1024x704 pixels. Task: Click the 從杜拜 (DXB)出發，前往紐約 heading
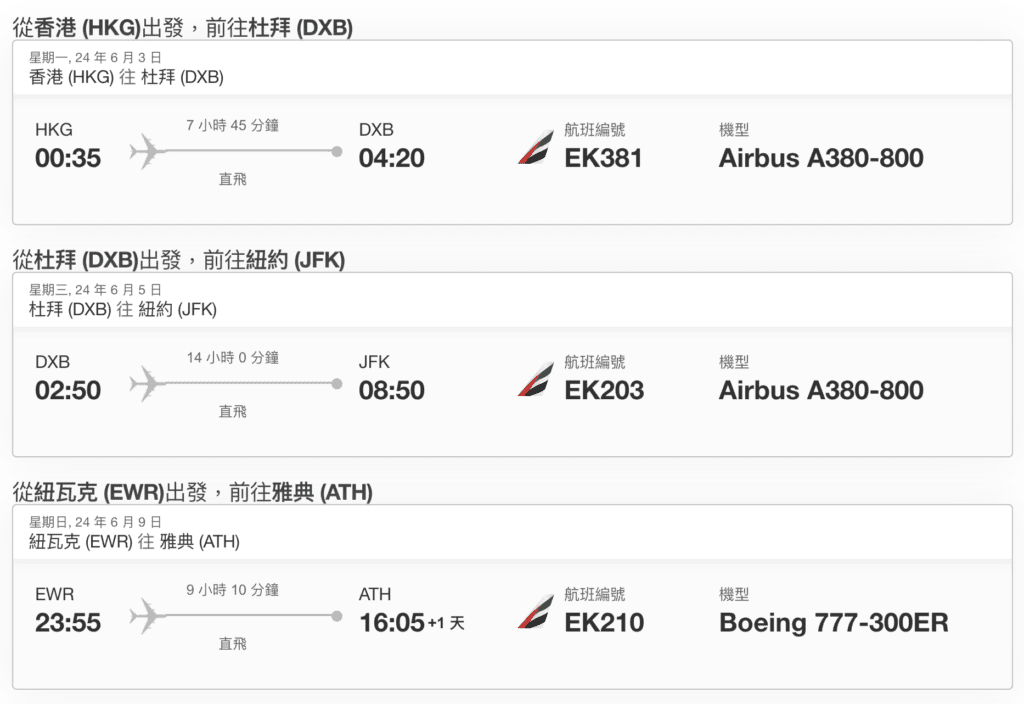pyautogui.click(x=179, y=260)
